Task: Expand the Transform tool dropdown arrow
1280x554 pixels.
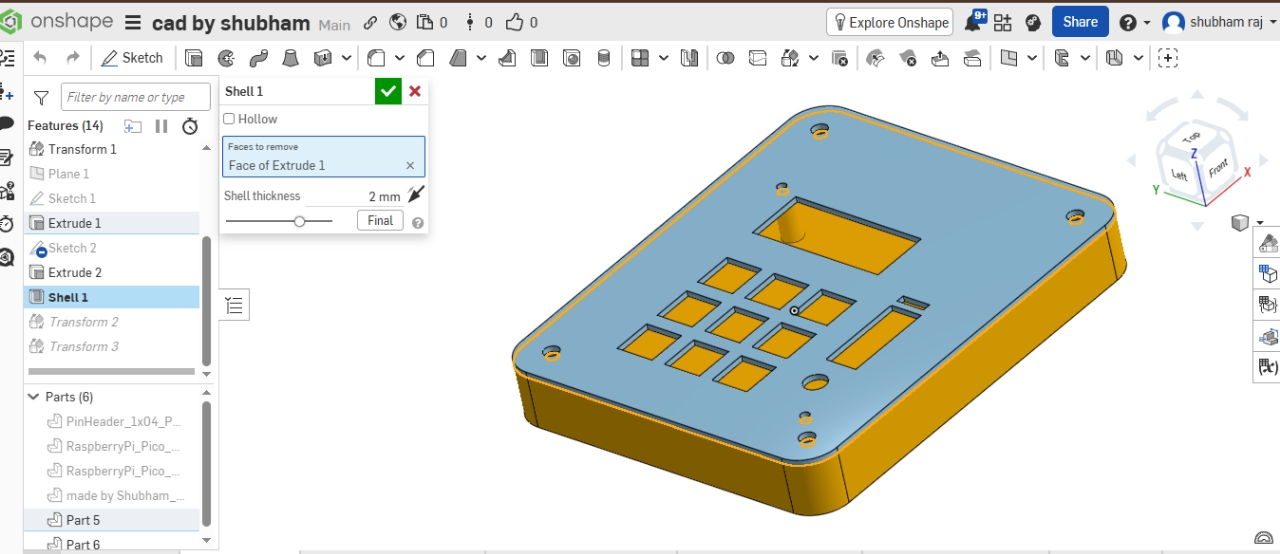Action: pyautogui.click(x=813, y=58)
